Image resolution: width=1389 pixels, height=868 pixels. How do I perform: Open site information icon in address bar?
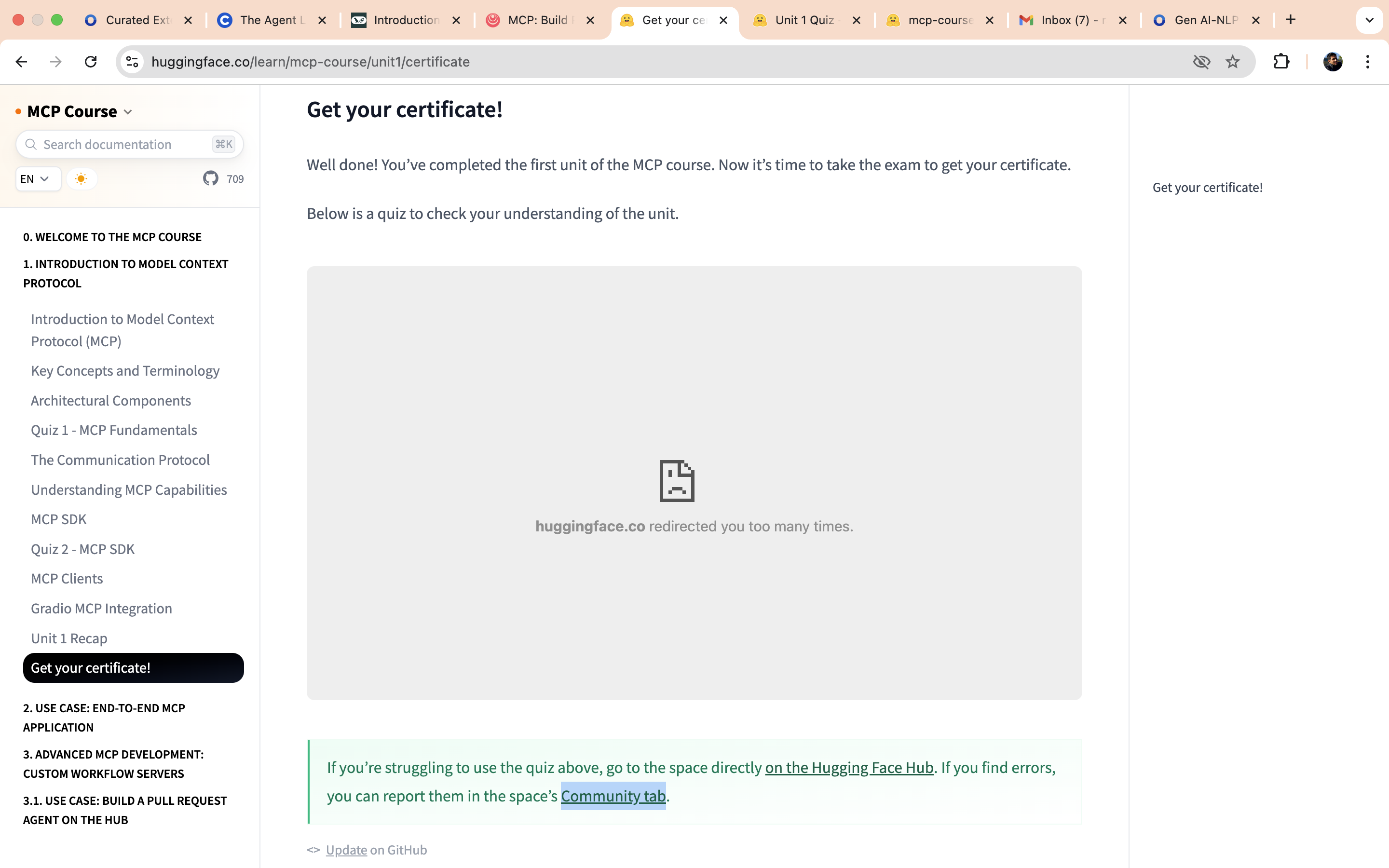coord(133,61)
